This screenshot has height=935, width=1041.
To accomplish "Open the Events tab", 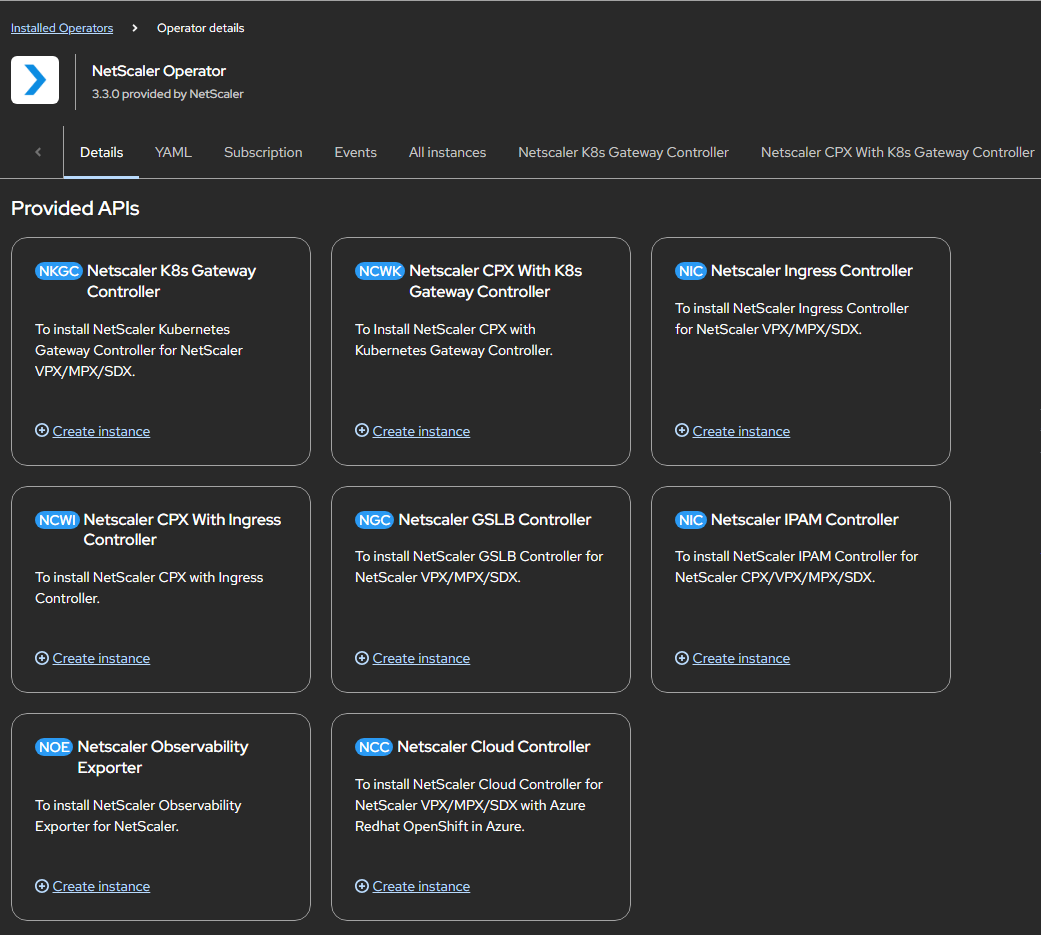I will 355,153.
